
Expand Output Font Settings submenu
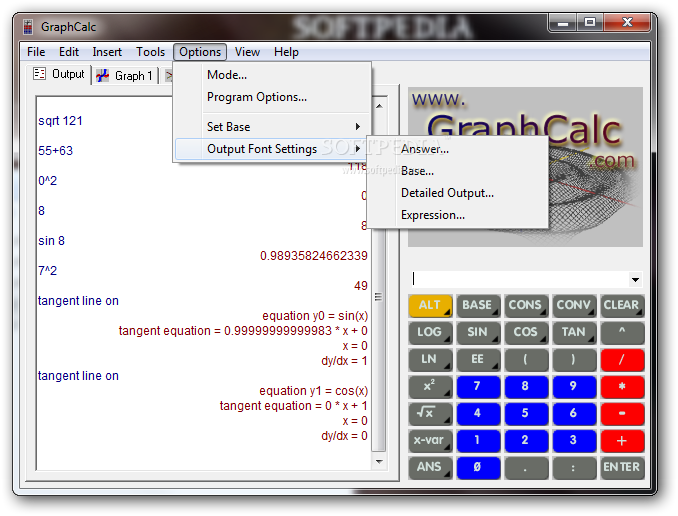(x=272, y=149)
